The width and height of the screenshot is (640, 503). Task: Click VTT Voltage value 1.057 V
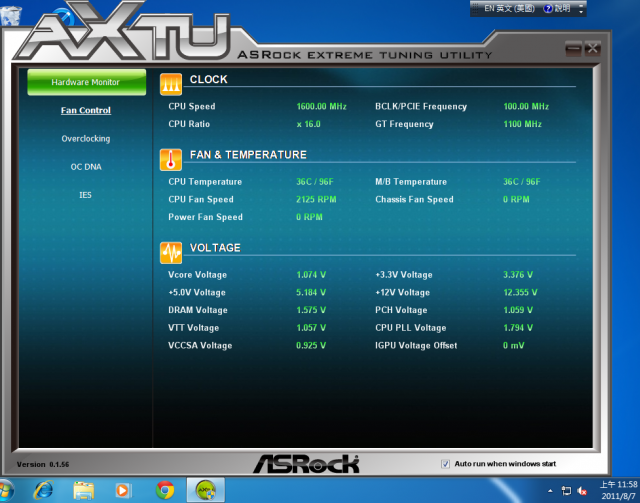(x=311, y=328)
